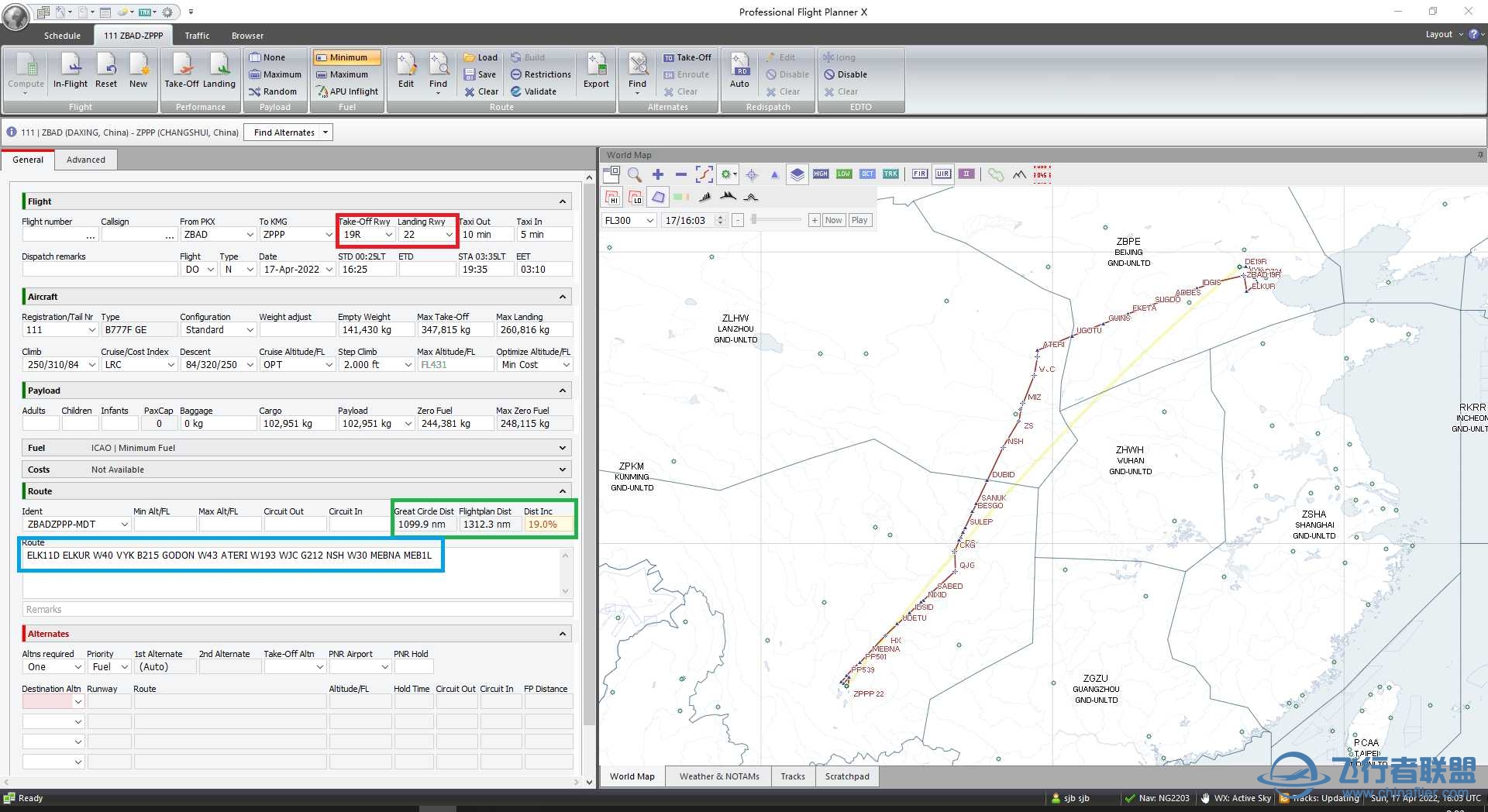Image resolution: width=1488 pixels, height=812 pixels.
Task: Select None payload option
Action: coord(267,57)
